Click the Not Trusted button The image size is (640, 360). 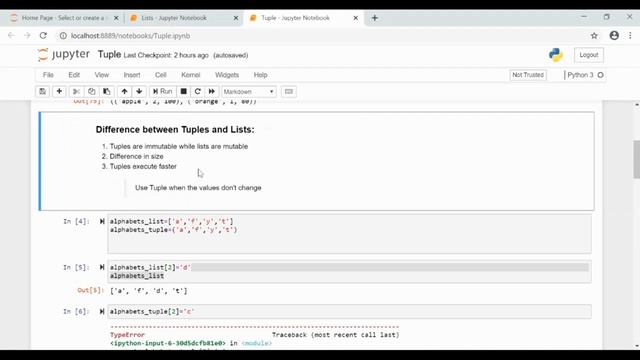point(528,75)
